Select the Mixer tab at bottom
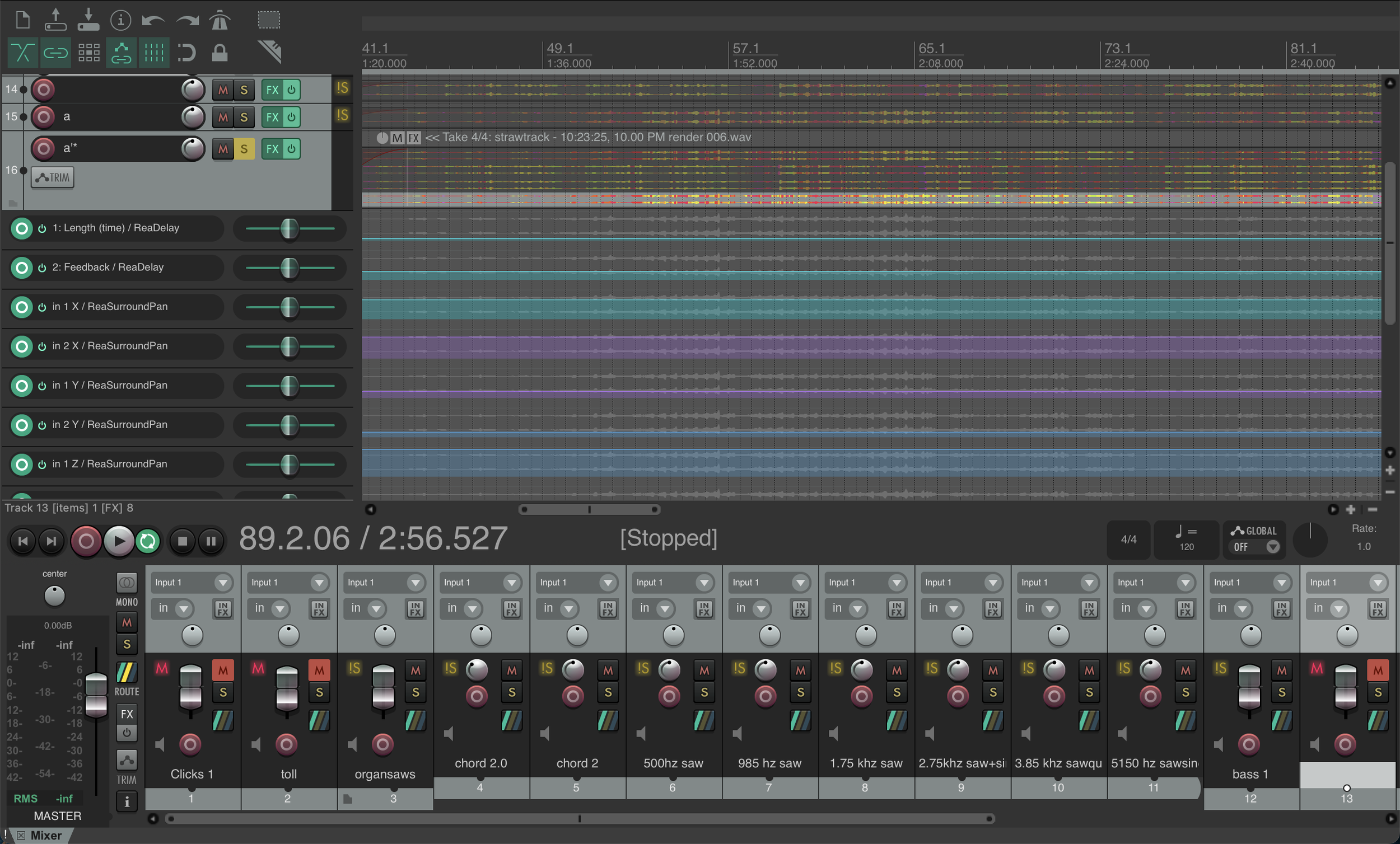 click(x=45, y=836)
